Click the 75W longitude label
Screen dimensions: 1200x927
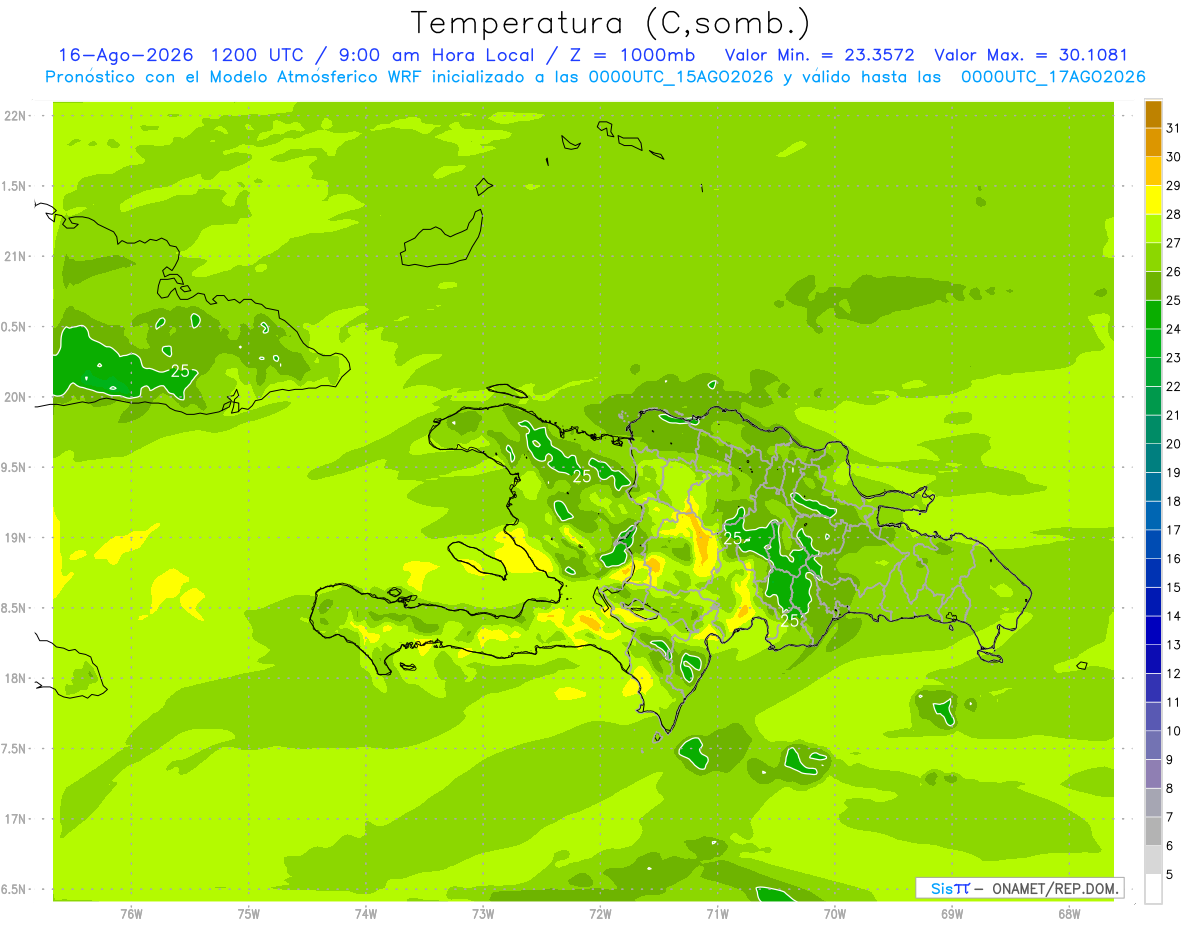pyautogui.click(x=249, y=913)
